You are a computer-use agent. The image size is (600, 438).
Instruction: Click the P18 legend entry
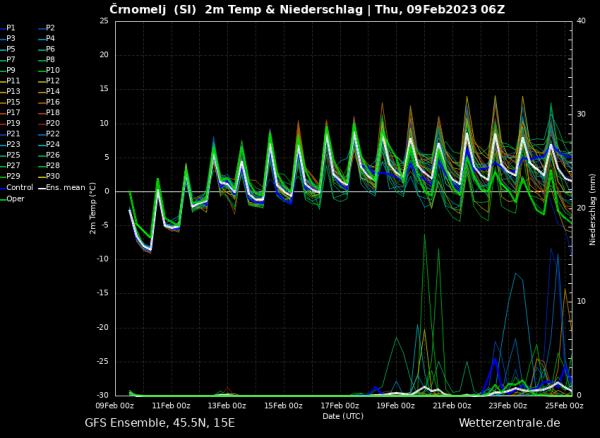(49, 112)
